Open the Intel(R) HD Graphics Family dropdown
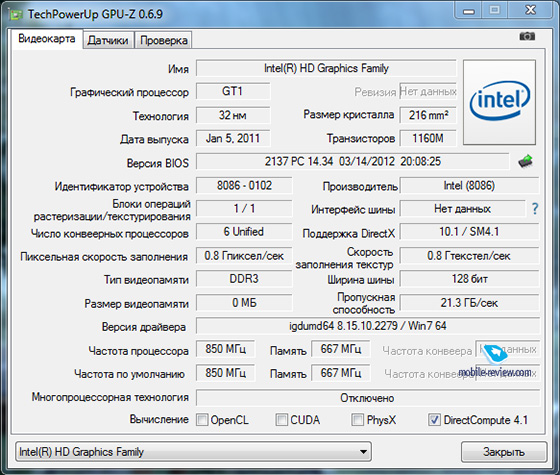This screenshot has width=560, height=475. [193, 452]
